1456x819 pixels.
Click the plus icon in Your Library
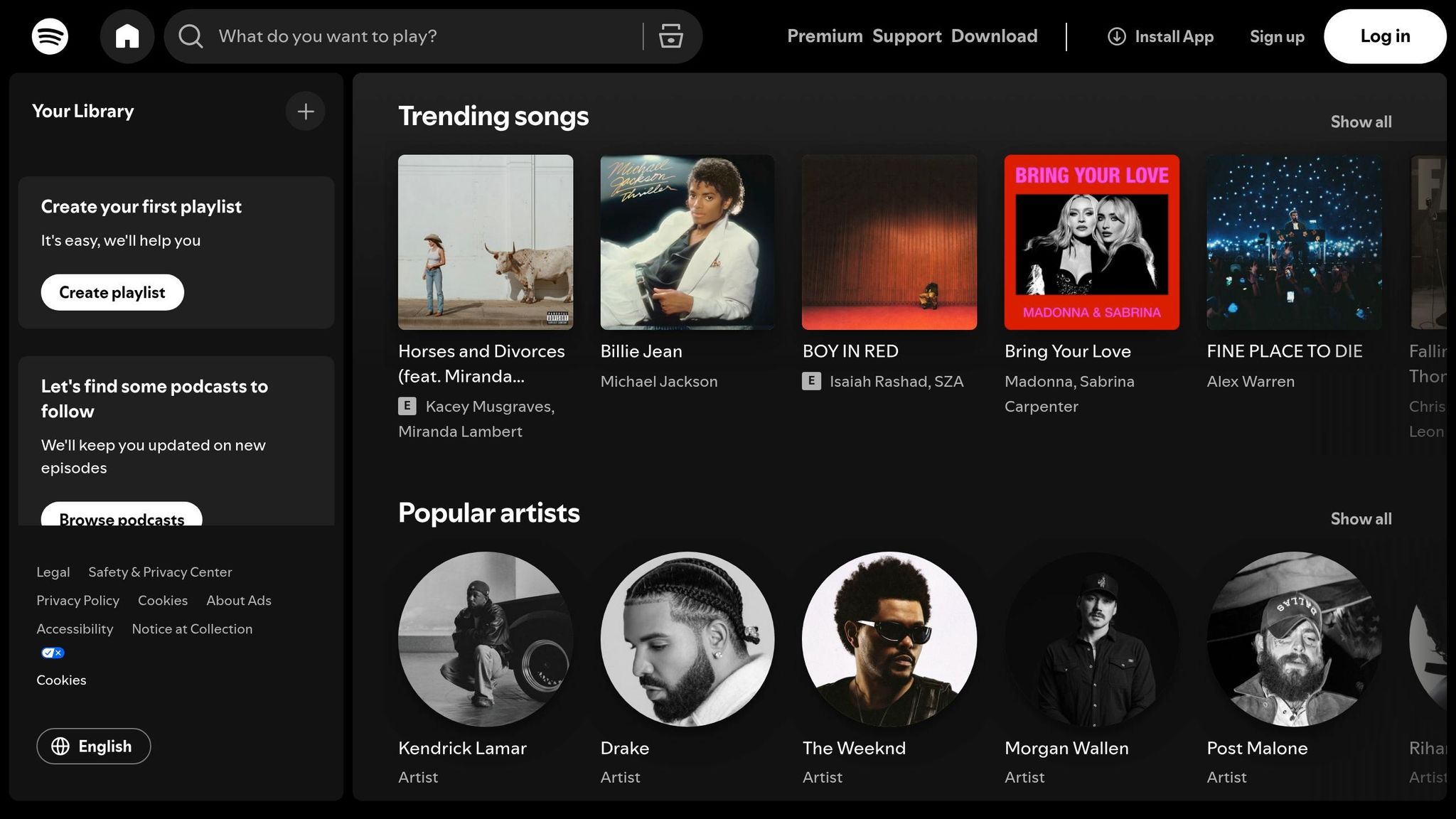coord(306,112)
